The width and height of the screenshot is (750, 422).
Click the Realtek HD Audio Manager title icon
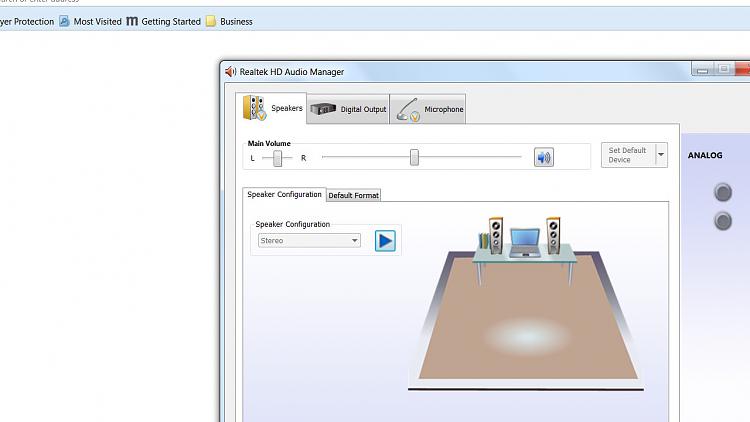tap(231, 71)
